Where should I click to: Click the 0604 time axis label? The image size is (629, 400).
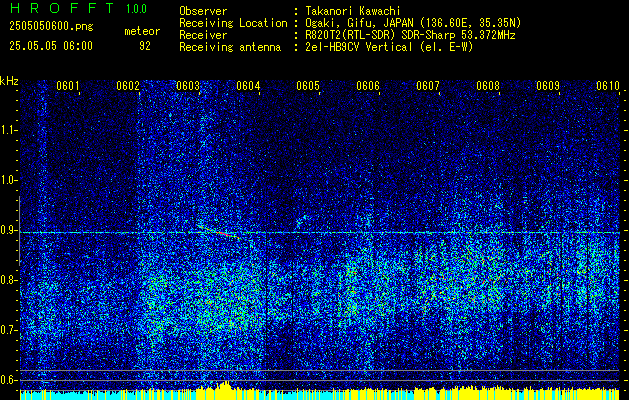[248, 86]
